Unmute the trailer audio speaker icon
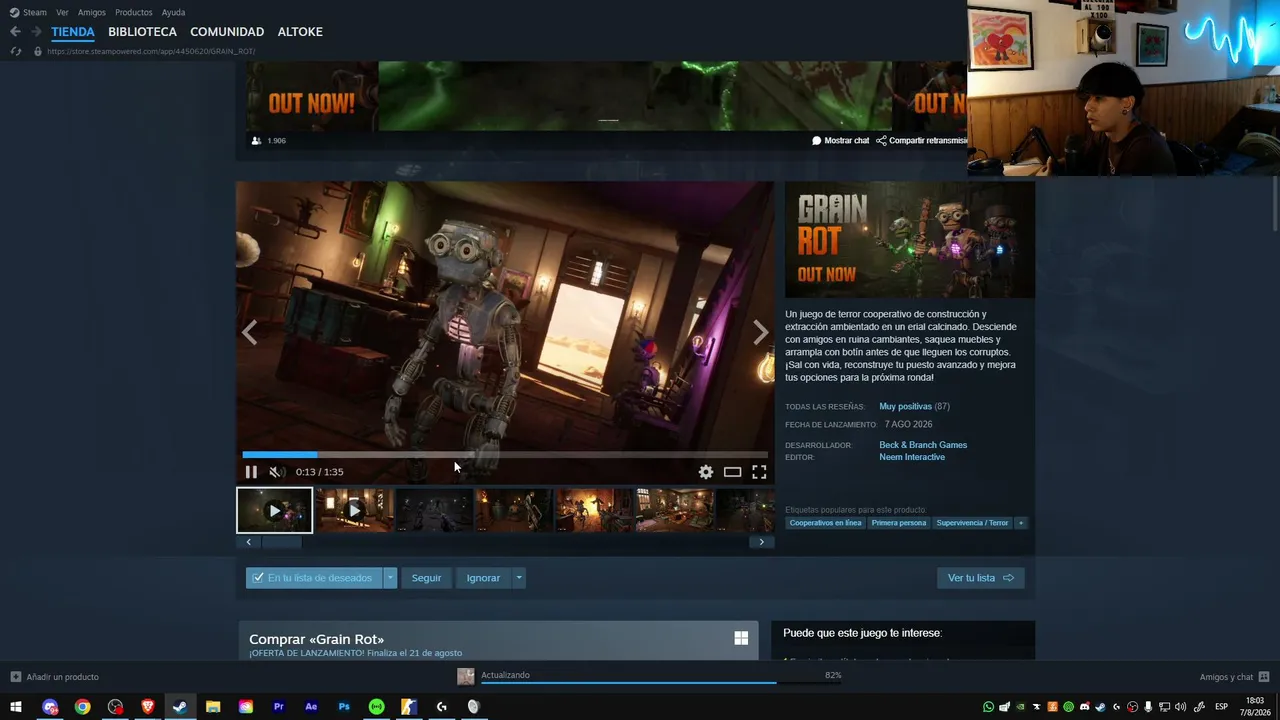Image resolution: width=1280 pixels, height=720 pixels. pyautogui.click(x=276, y=472)
